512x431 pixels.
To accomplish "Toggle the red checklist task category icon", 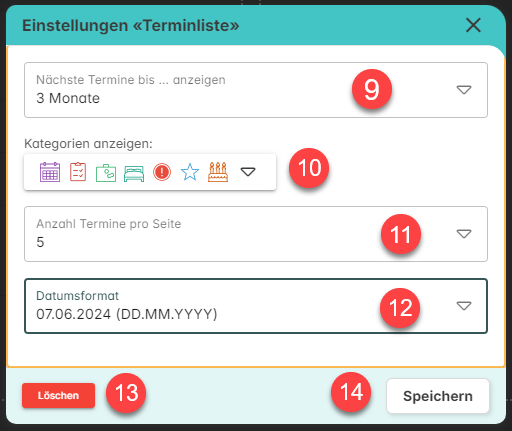I will (78, 172).
